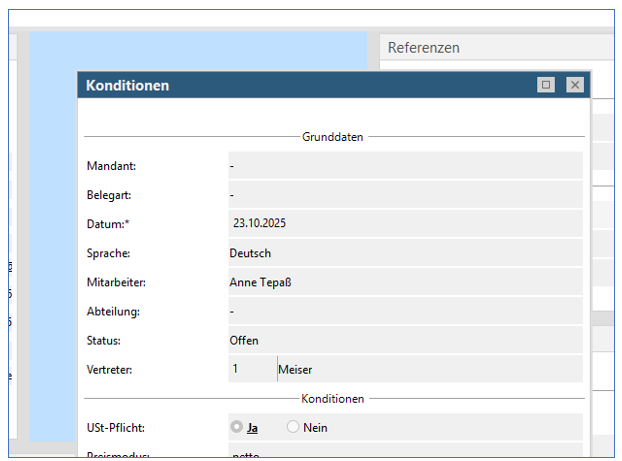Click the Vertreter name field Meiser
The width and height of the screenshot is (622, 461).
coord(429,369)
